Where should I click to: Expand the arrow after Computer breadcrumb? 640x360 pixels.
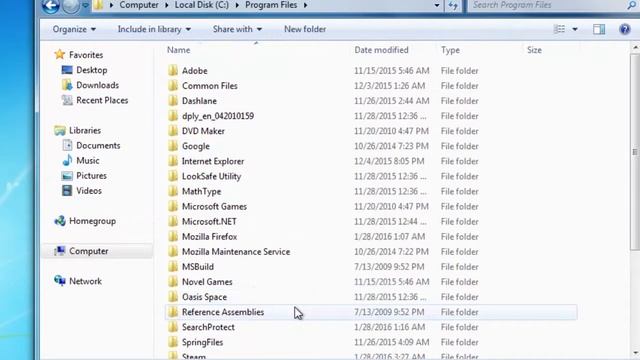[167, 5]
